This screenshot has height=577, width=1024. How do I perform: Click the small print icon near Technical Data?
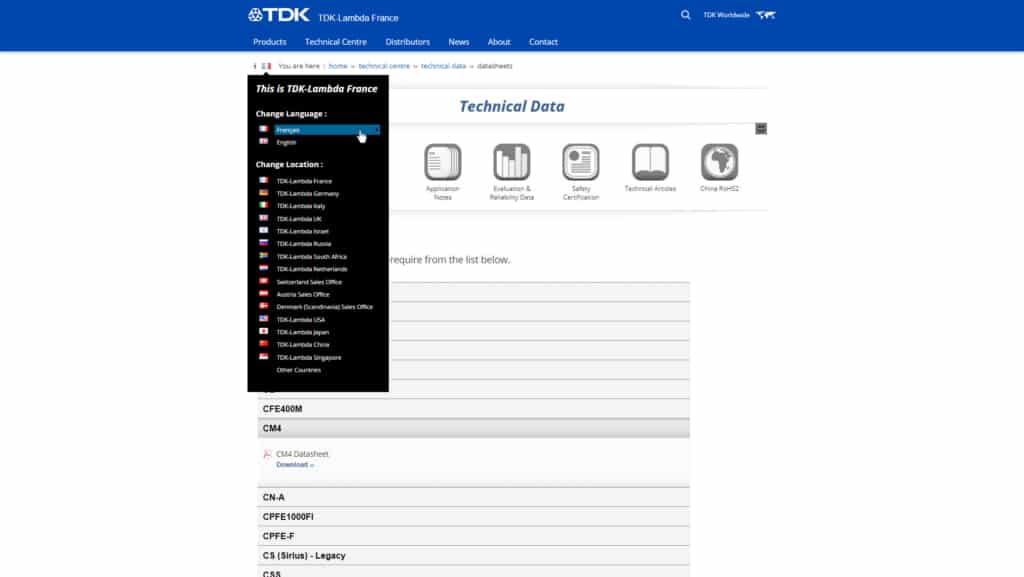(x=759, y=128)
